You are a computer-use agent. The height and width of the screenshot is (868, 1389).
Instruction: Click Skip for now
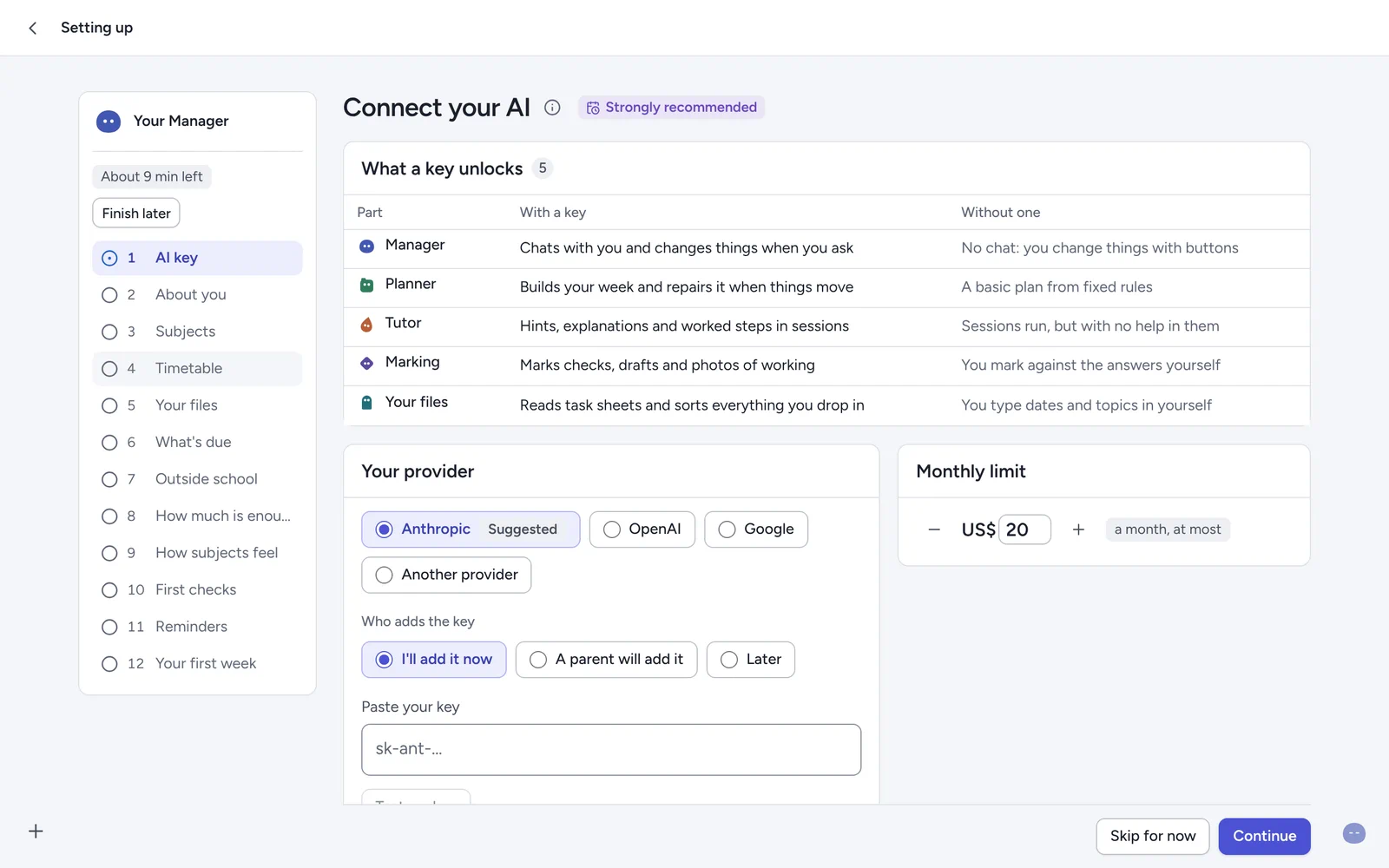coord(1153,837)
